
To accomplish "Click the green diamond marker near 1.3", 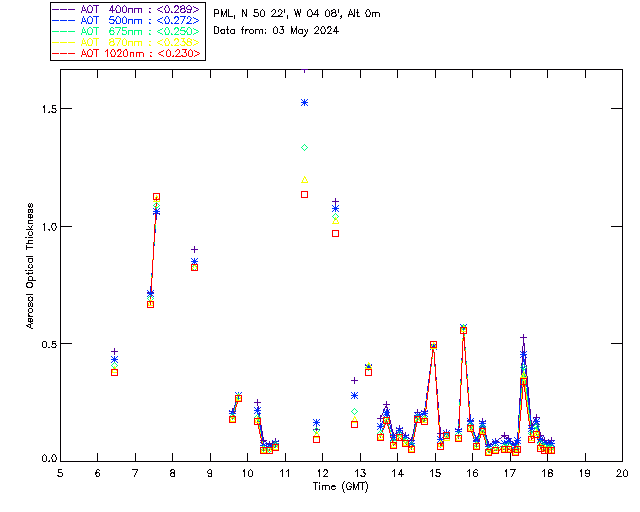I will pos(304,147).
